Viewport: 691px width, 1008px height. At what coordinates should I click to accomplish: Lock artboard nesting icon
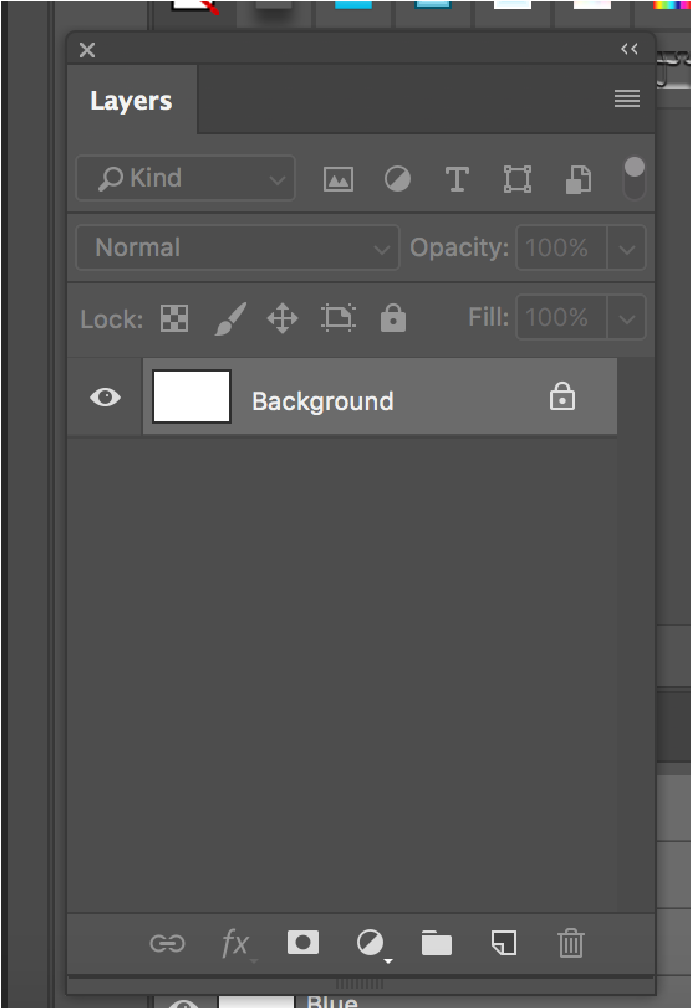[338, 318]
